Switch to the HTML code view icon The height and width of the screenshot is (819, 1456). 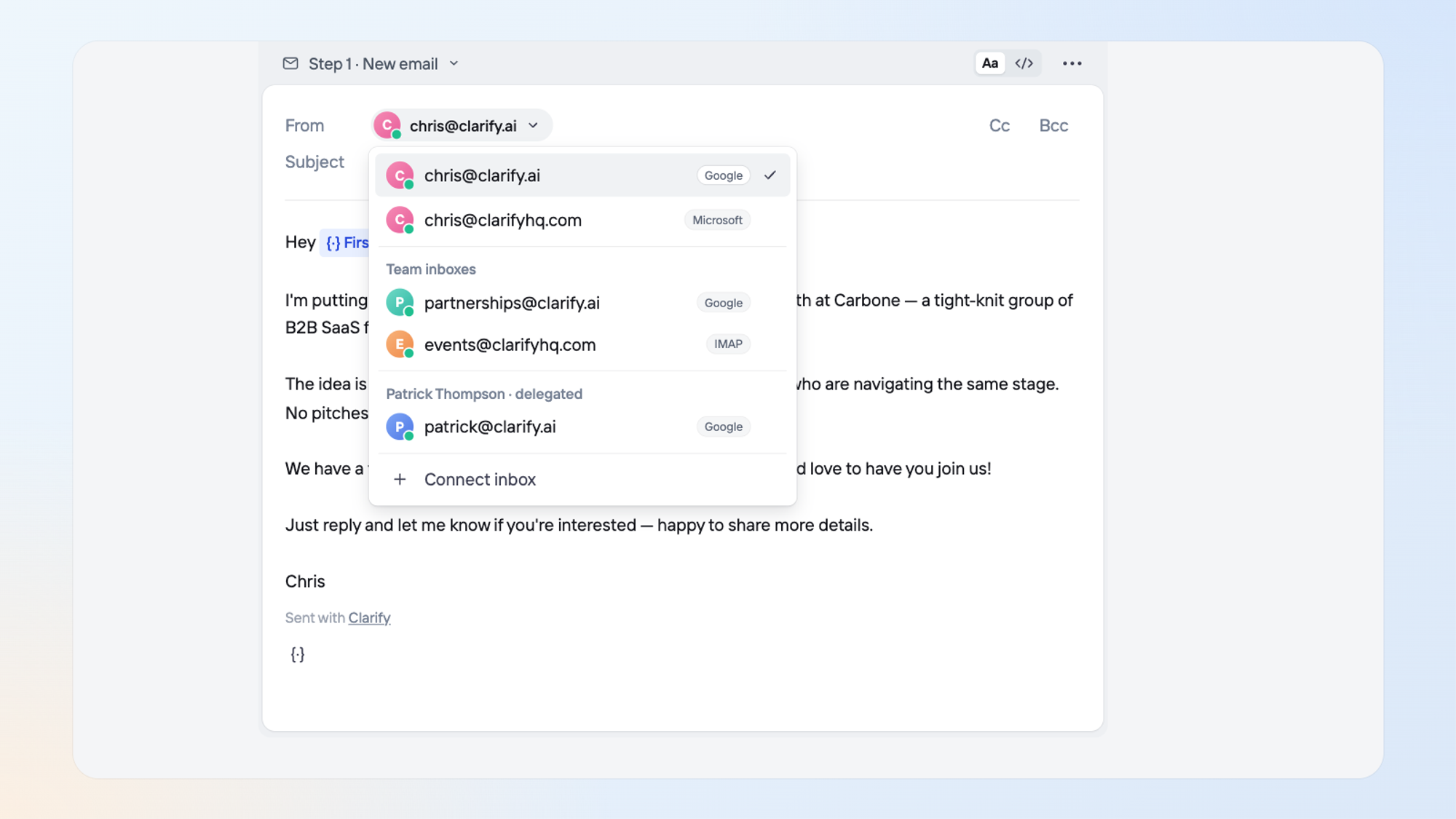(x=1024, y=63)
